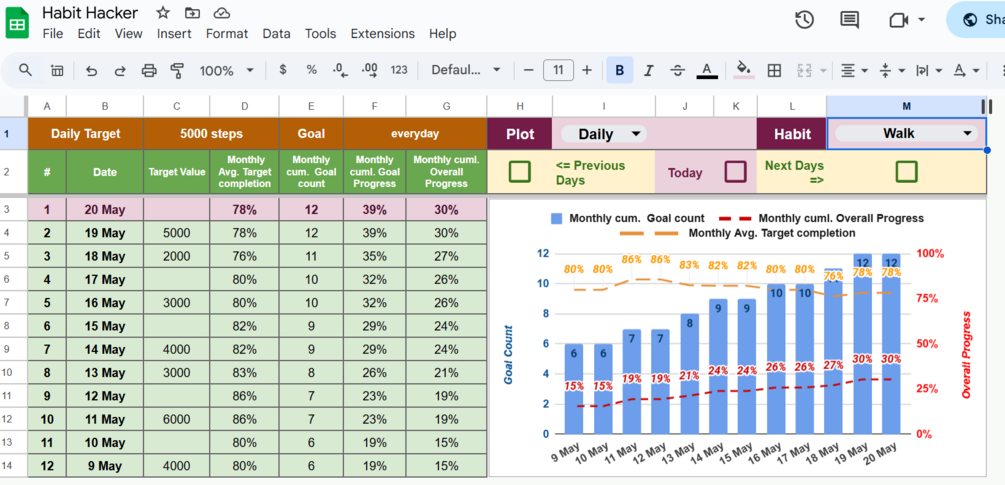Open the zoom 100% dropdown
This screenshot has width=1005, height=485.
(226, 70)
